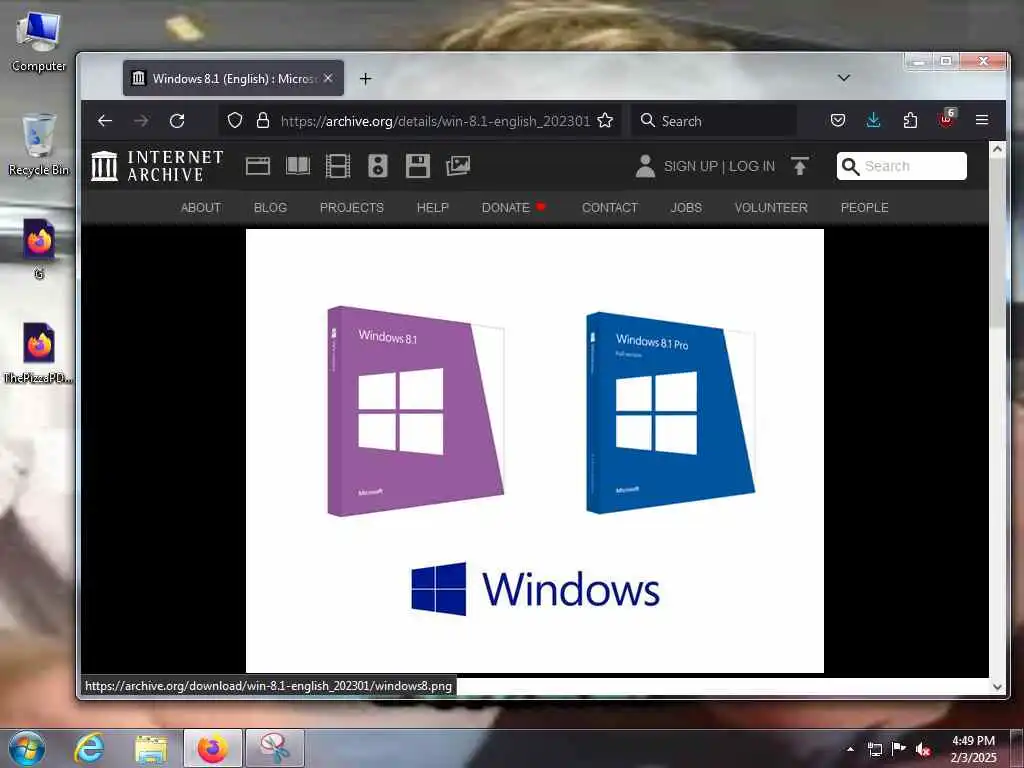Open the HELP menu item
Screen dimensions: 1024x768
432,208
